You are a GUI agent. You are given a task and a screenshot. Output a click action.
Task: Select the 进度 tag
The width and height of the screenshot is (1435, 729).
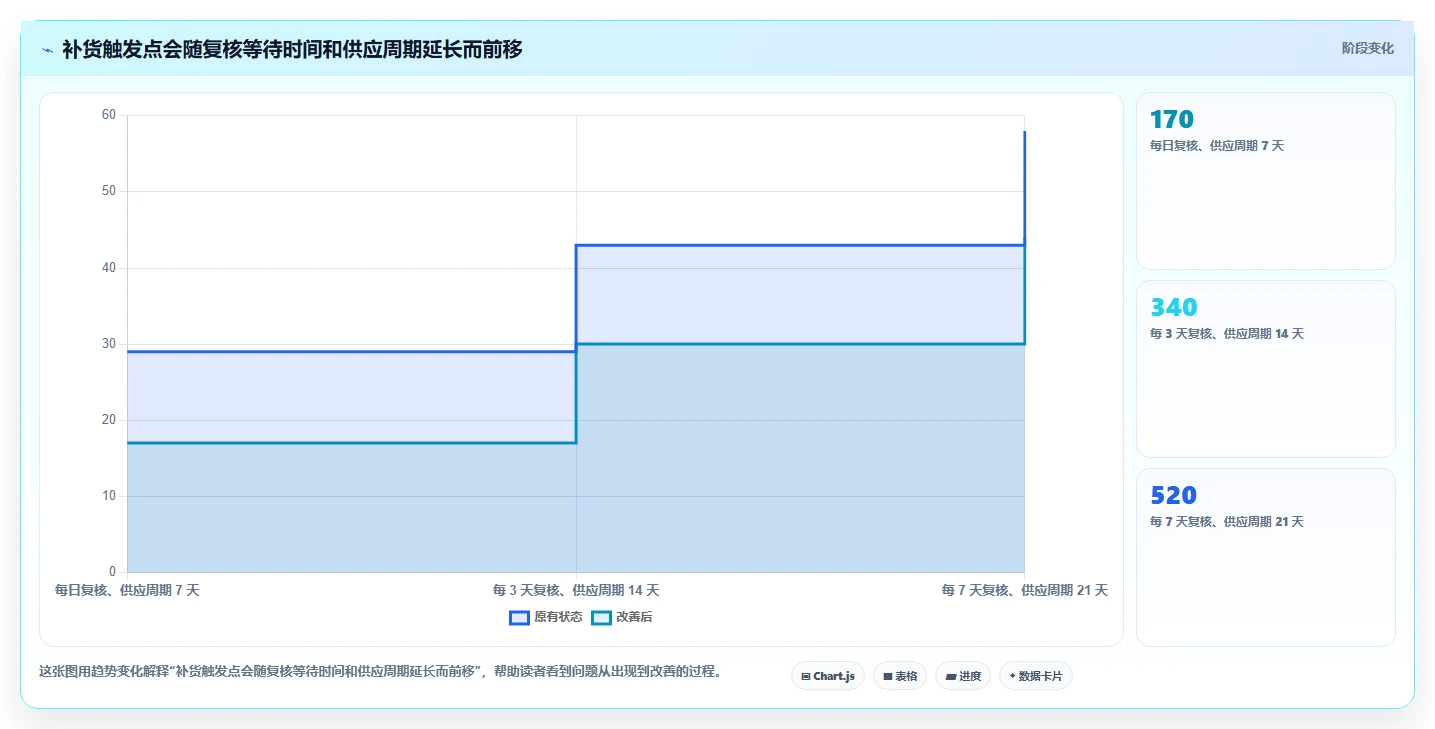[963, 676]
